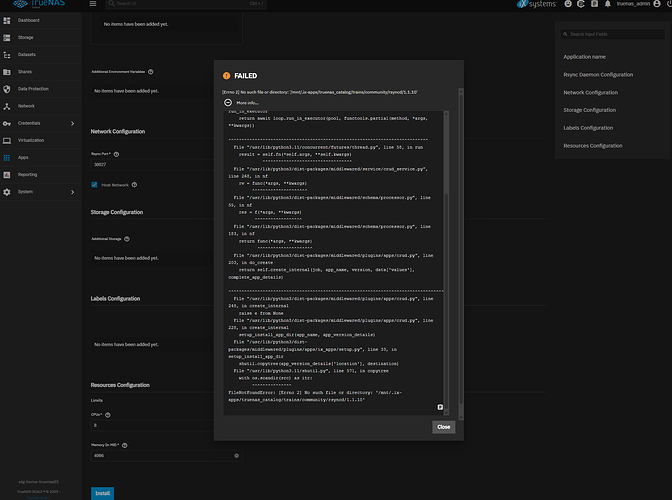
Task: Jump to Network Configuration section
Action: click(x=591, y=93)
